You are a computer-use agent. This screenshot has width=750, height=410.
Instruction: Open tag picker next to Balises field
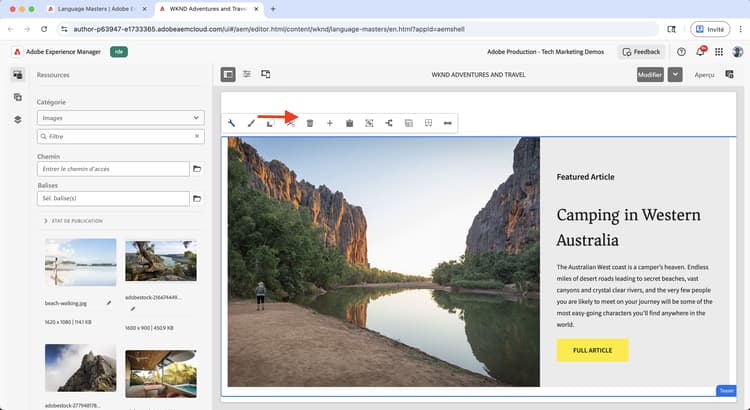click(x=197, y=199)
